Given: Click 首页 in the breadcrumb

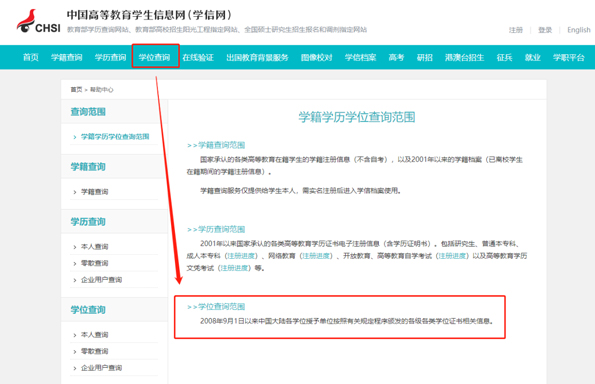Looking at the screenshot, I should [76, 90].
